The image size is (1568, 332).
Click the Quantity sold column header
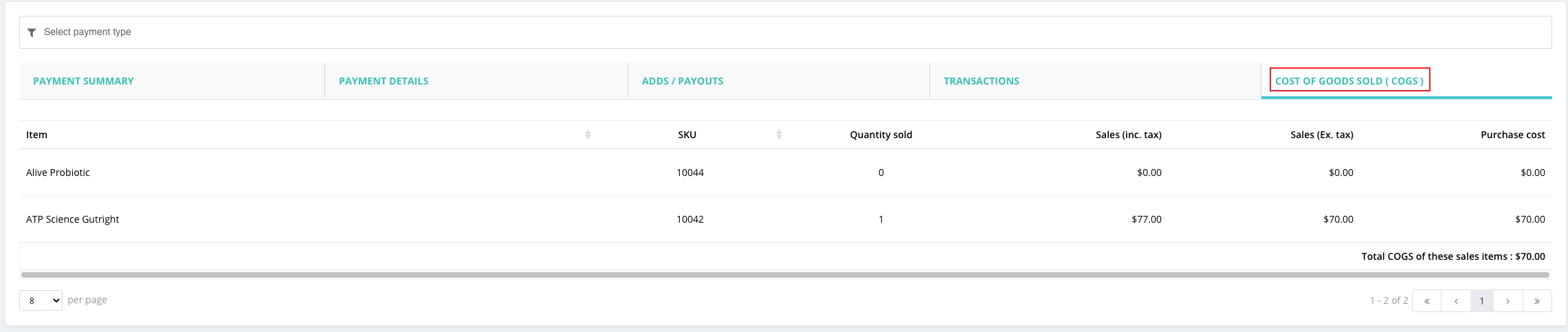881,135
